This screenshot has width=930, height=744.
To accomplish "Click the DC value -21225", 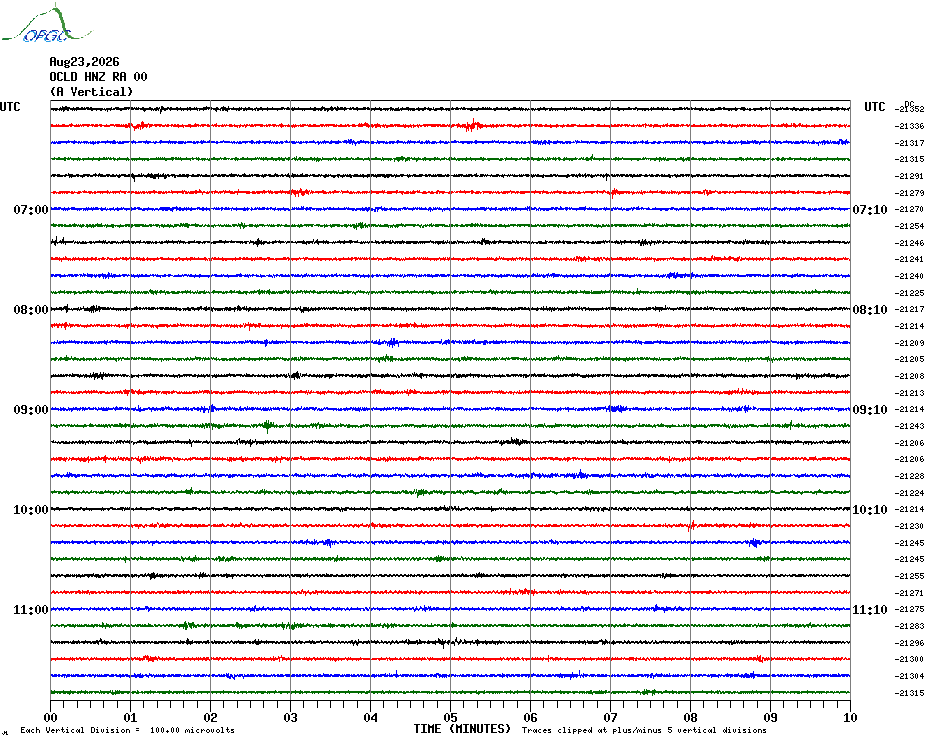I will click(x=909, y=293).
